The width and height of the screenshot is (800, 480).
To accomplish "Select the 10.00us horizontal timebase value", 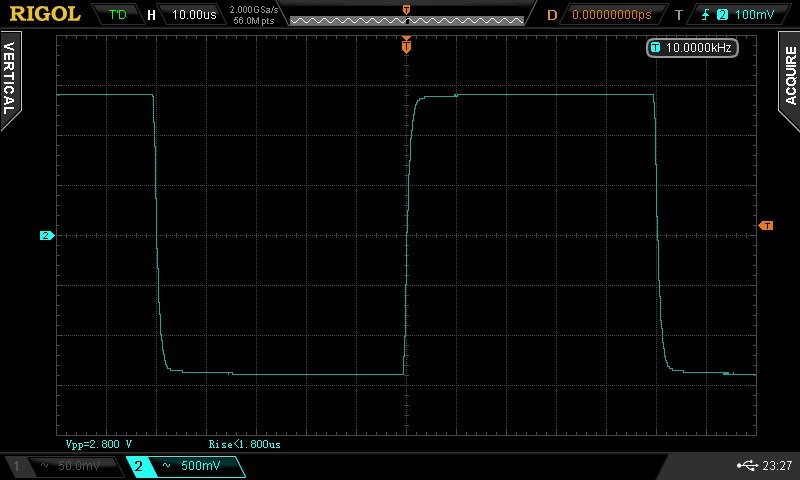I will pyautogui.click(x=194, y=14).
